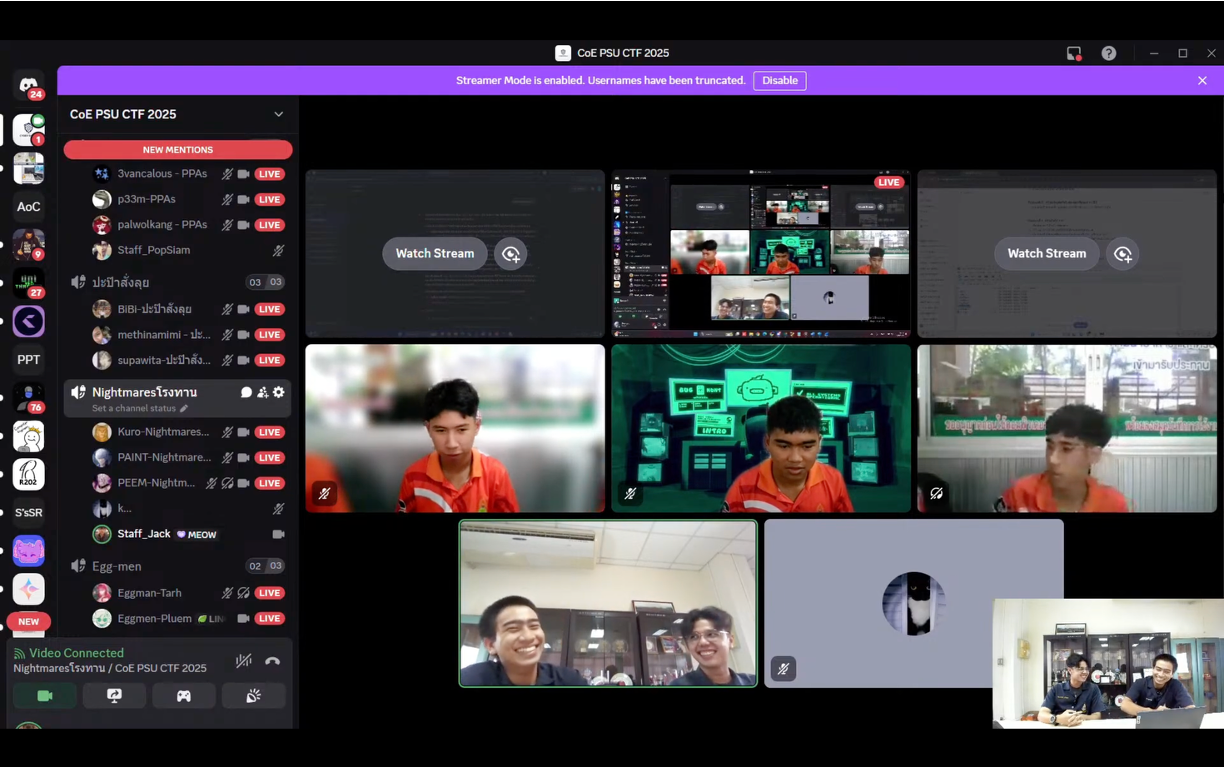
Task: Click the video tile with two smiling participants
Action: pos(608,603)
